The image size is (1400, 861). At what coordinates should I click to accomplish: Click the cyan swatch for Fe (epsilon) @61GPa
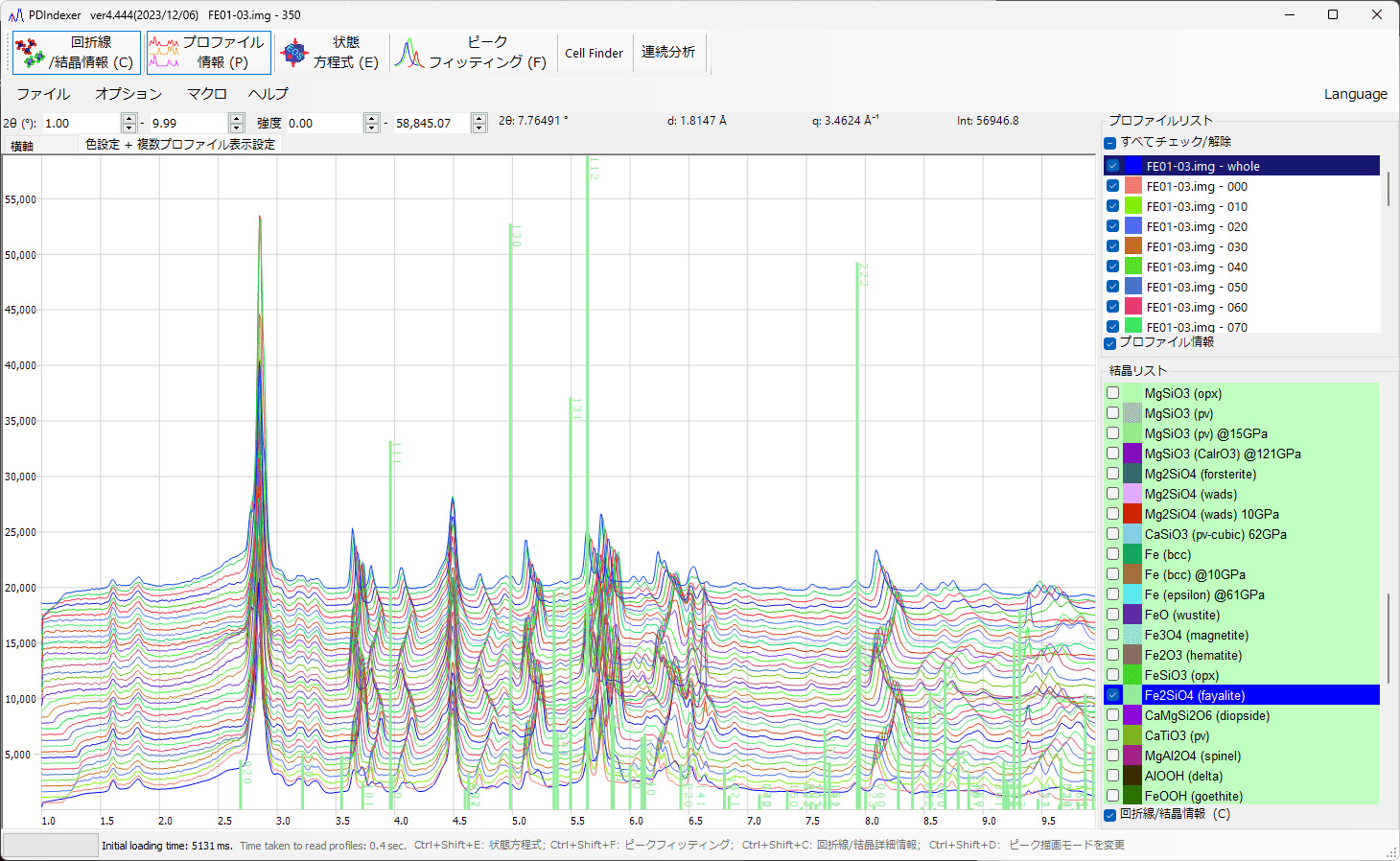(1132, 594)
